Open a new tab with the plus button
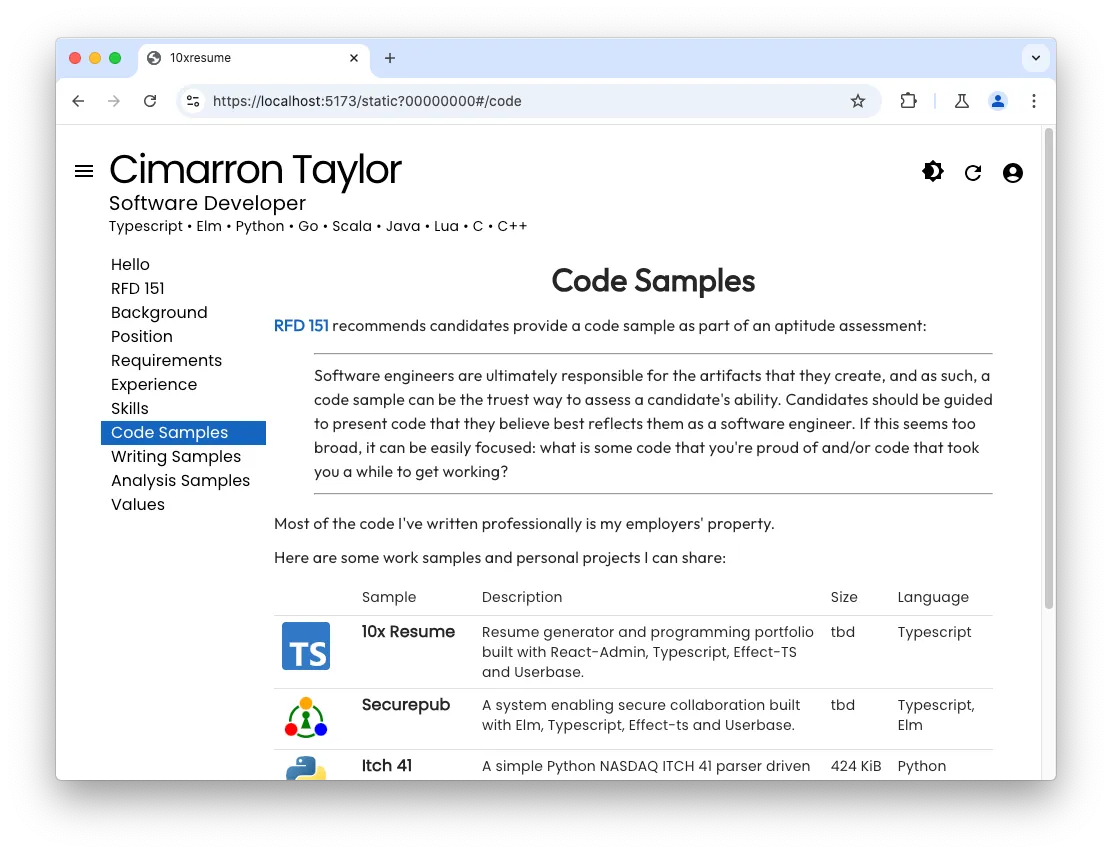Screen dimensions: 1112x854 click(x=390, y=58)
